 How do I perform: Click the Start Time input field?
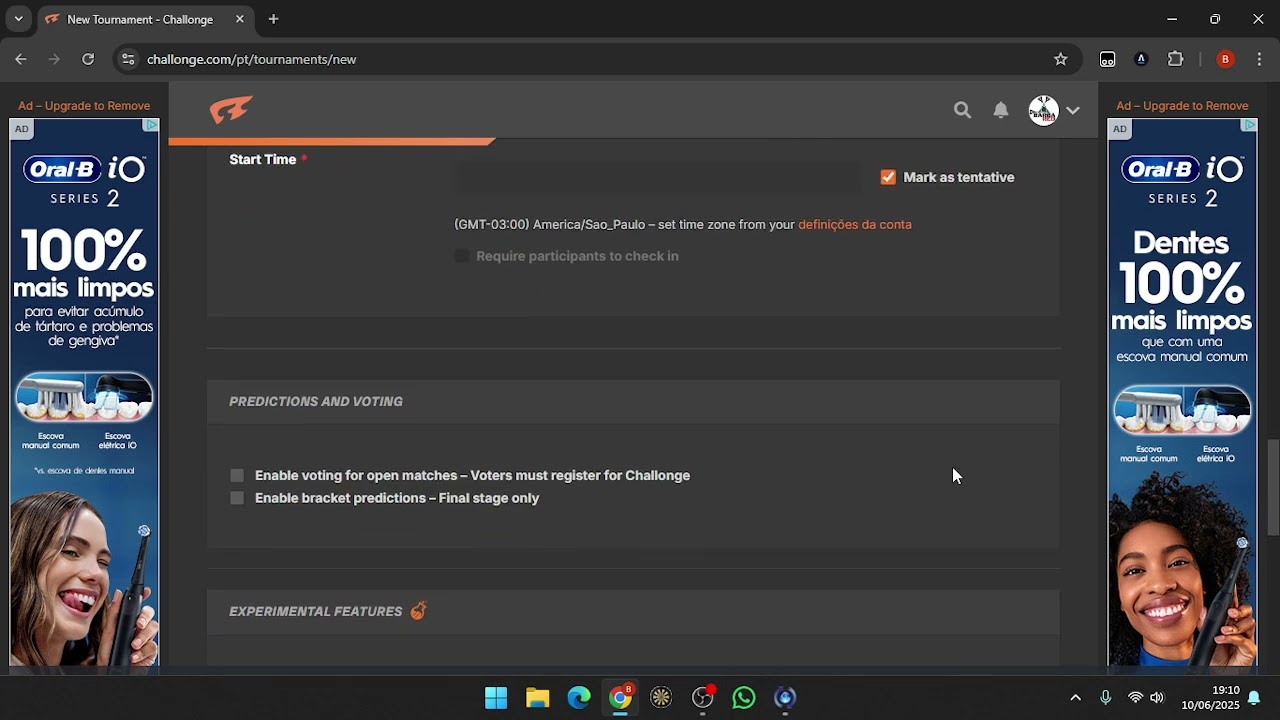tap(657, 178)
